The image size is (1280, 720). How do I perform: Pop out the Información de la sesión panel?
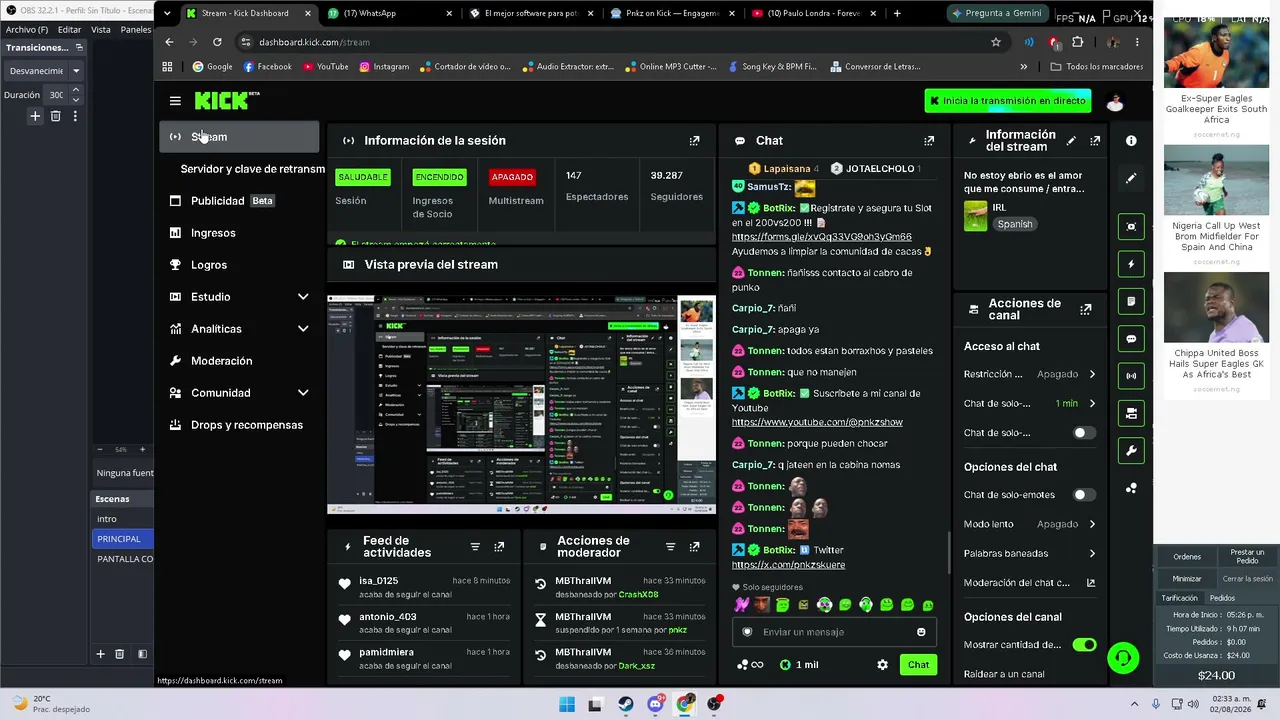point(695,141)
